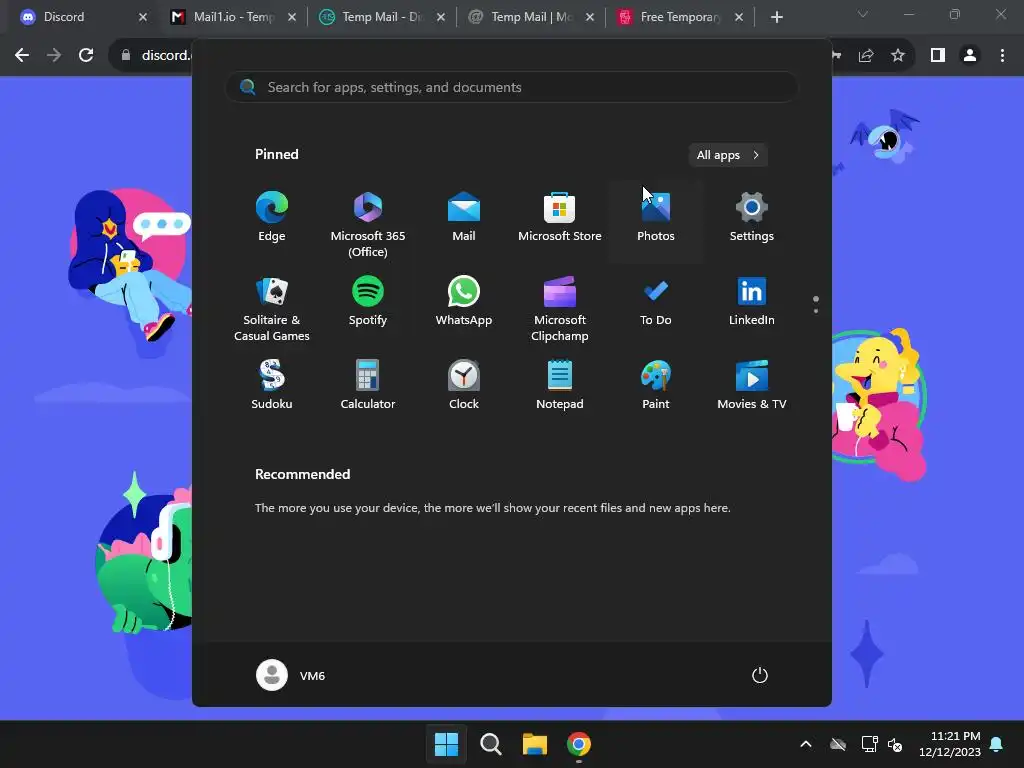Screen dimensions: 1024x768
Task: Click the Start menu search box
Action: point(512,88)
